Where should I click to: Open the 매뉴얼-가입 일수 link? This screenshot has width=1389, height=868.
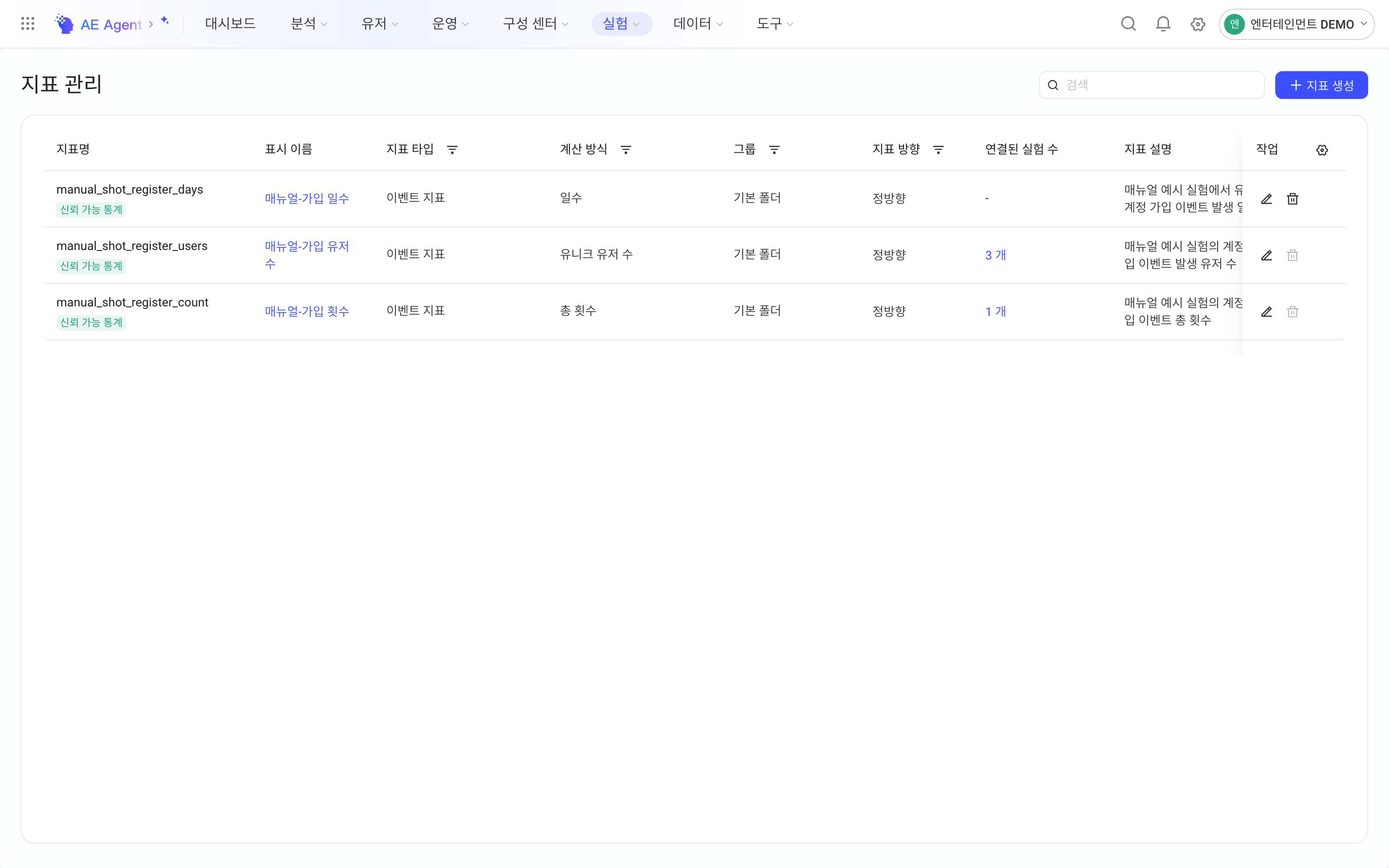(307, 199)
